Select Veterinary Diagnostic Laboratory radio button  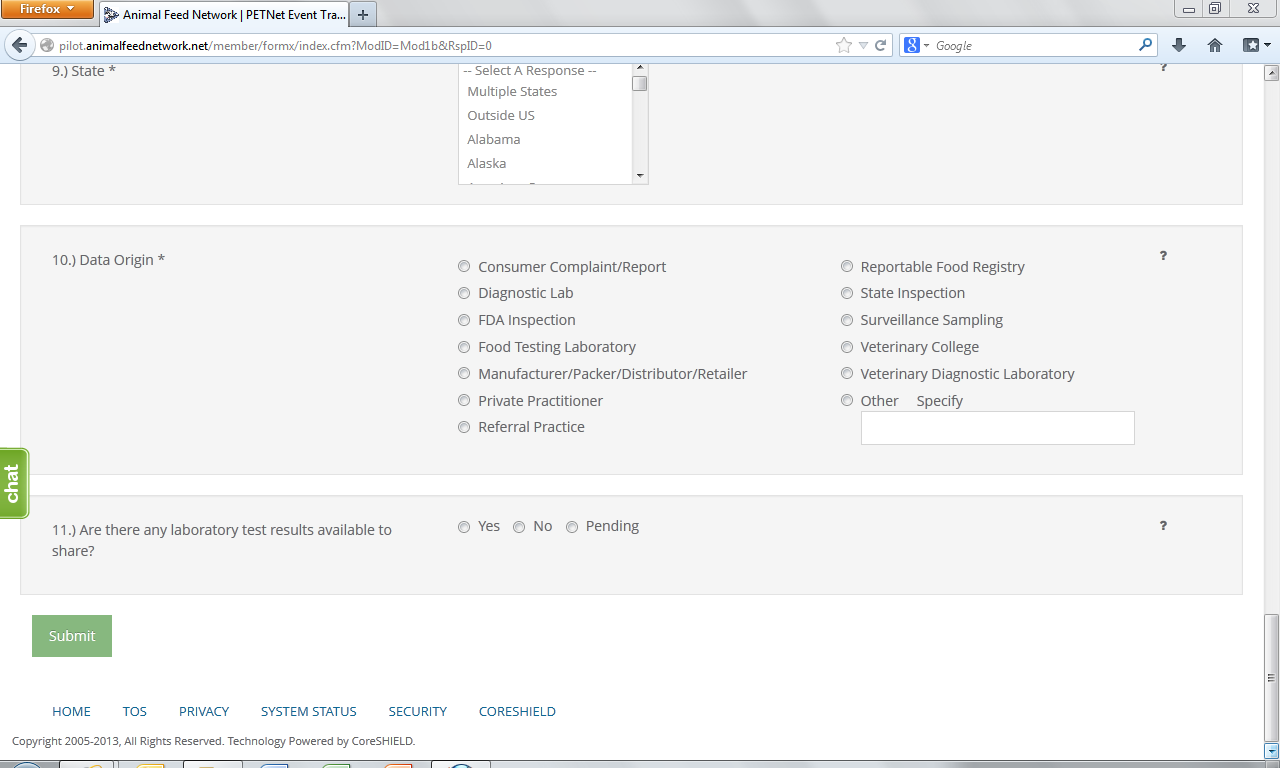847,374
